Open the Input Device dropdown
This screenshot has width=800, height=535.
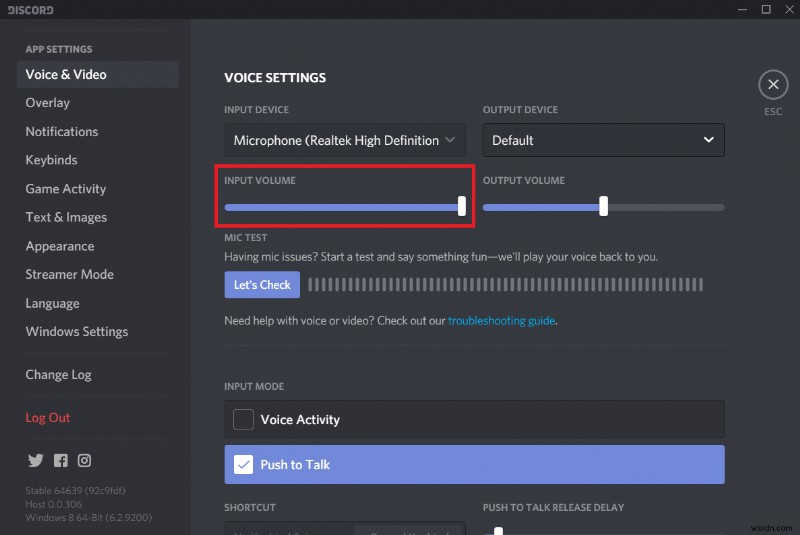[x=345, y=140]
